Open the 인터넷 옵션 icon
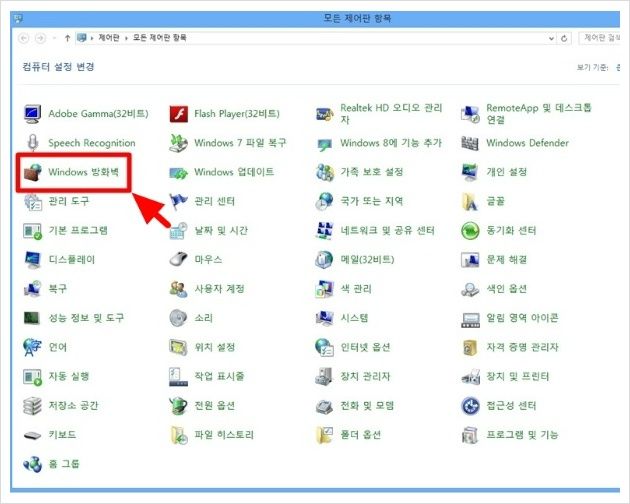The width and height of the screenshot is (630, 504). tap(324, 347)
